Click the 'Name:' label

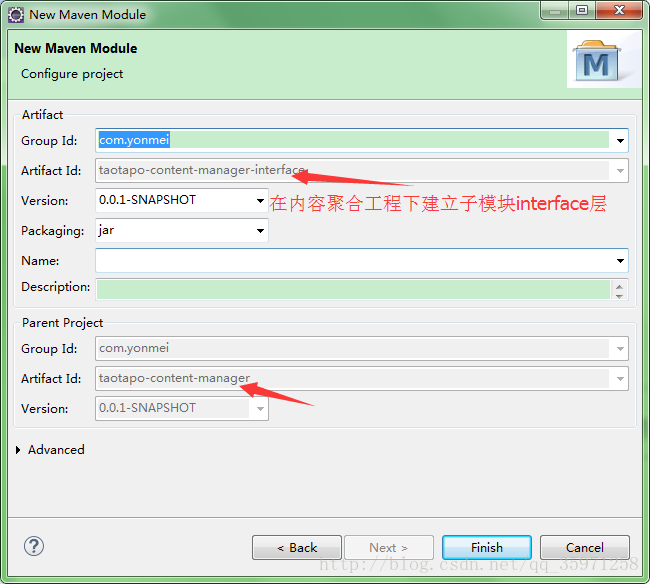(40, 261)
